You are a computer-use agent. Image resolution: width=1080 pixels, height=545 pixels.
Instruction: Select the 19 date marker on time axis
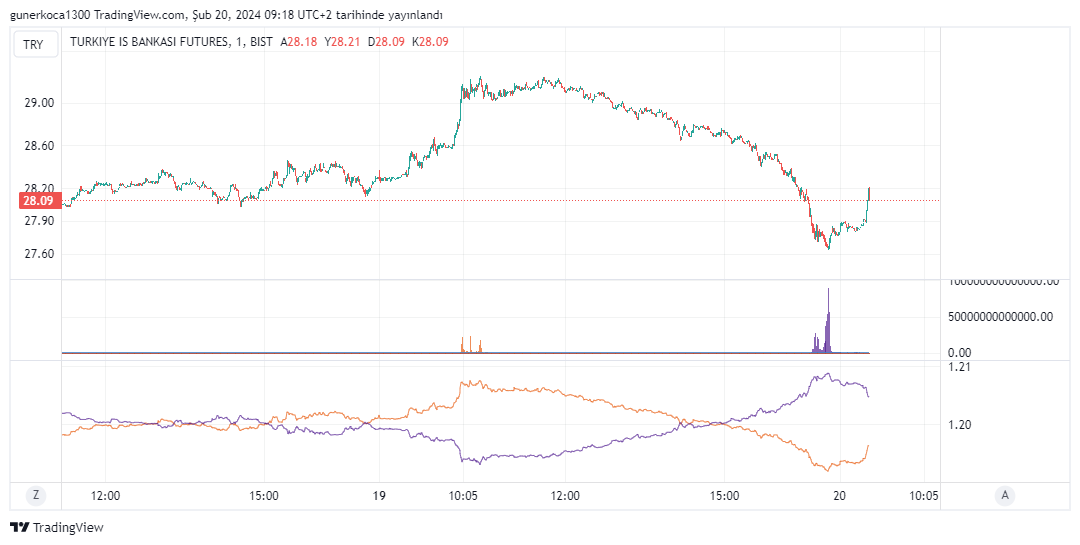pos(379,495)
